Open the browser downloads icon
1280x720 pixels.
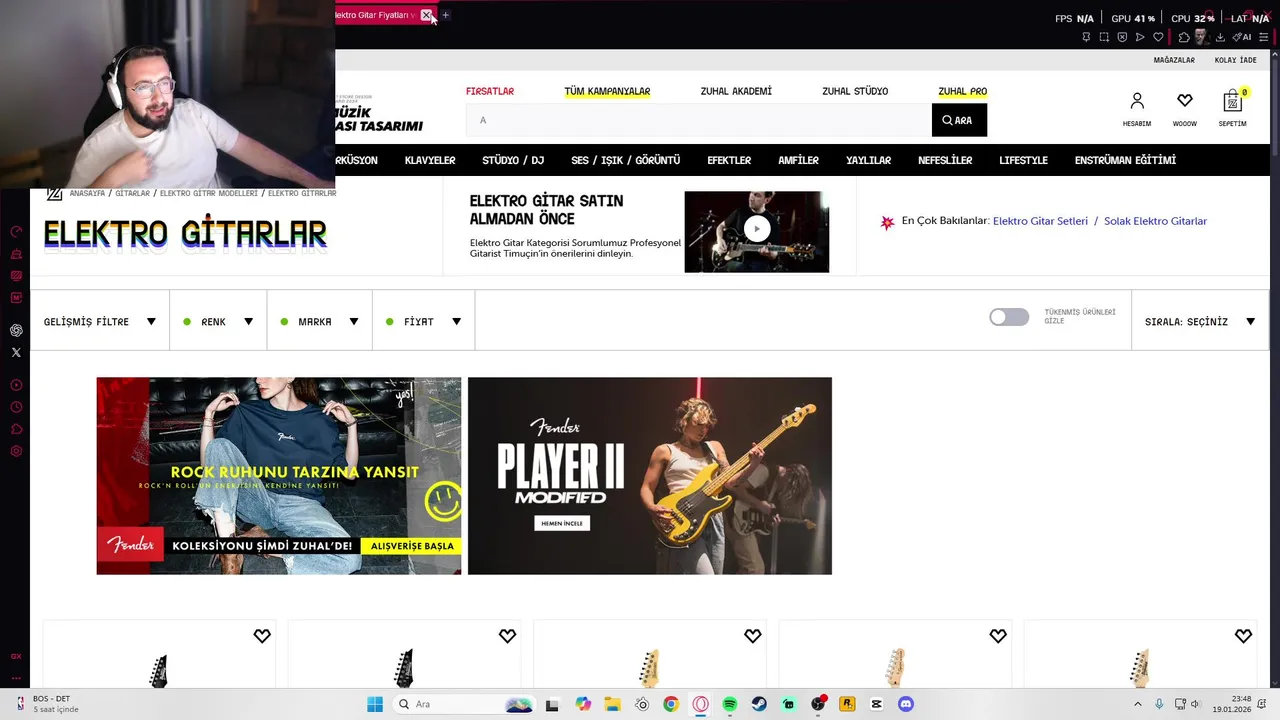[1220, 37]
